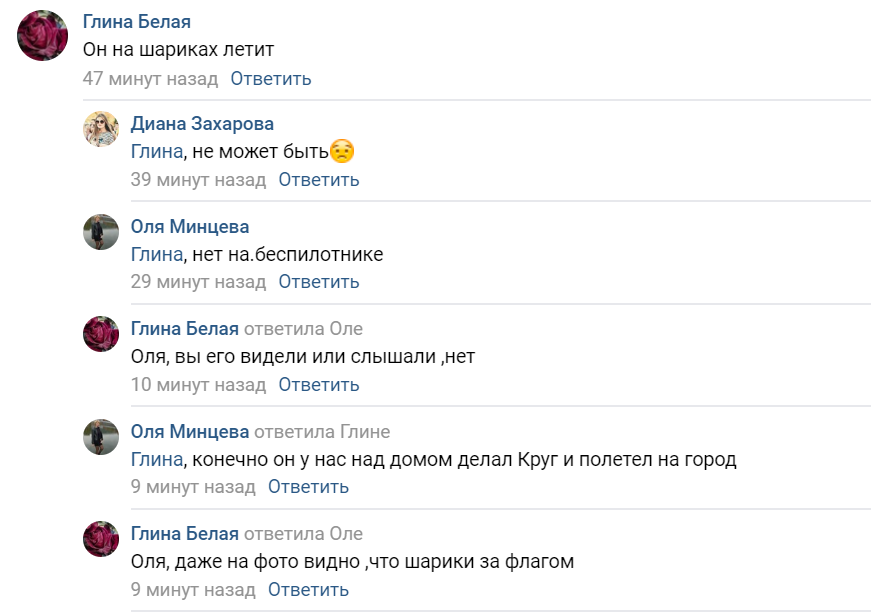
Task: Click the "Глина" mention in Диана's reply
Action: pos(157,152)
